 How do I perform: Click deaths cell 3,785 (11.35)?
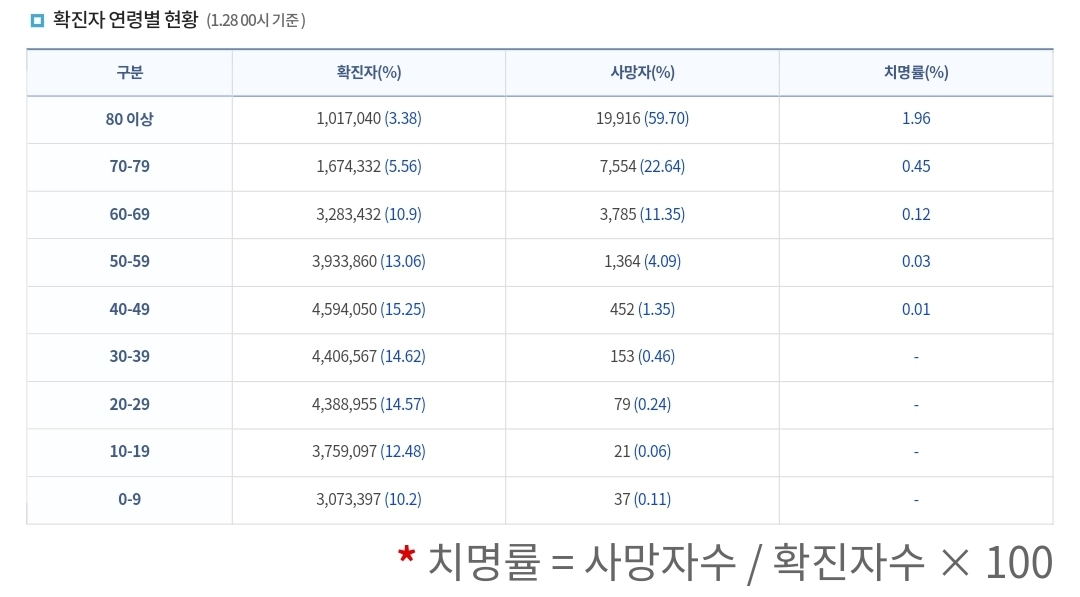coord(642,214)
